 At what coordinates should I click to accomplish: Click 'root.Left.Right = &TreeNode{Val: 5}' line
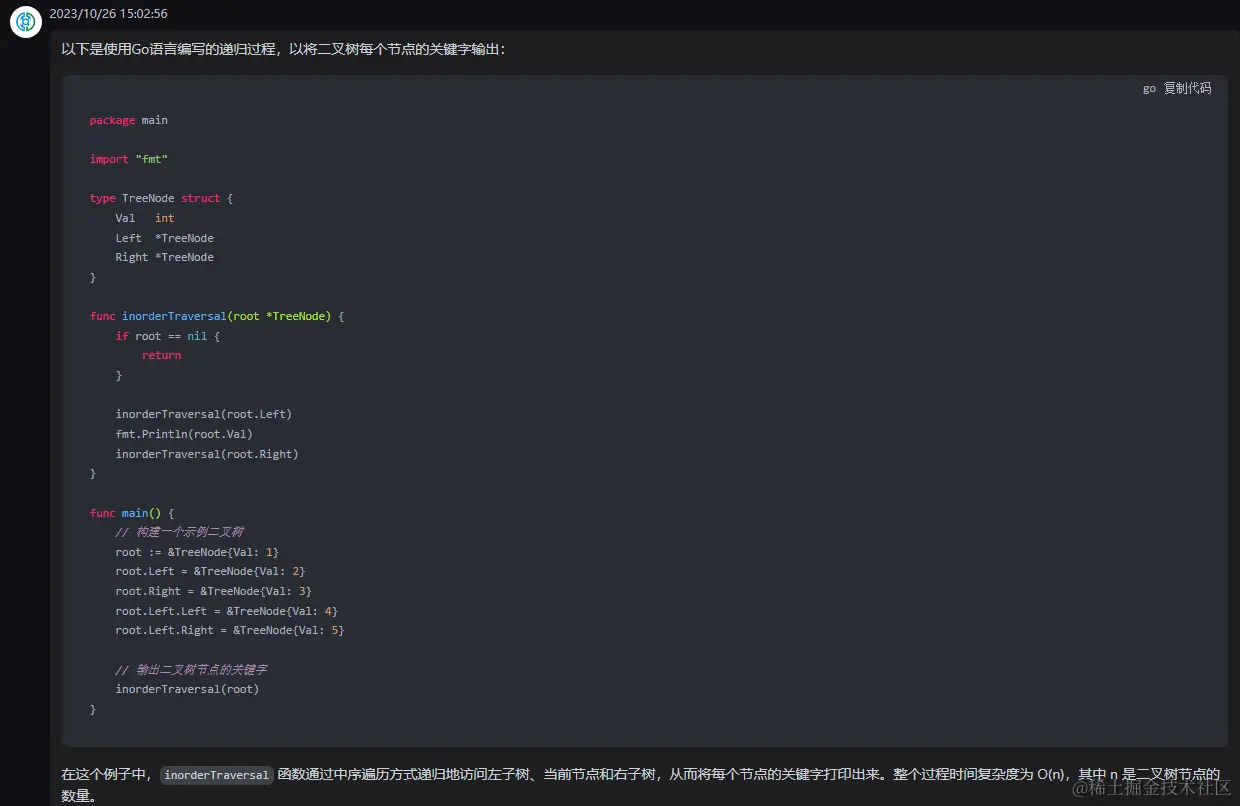click(x=230, y=630)
